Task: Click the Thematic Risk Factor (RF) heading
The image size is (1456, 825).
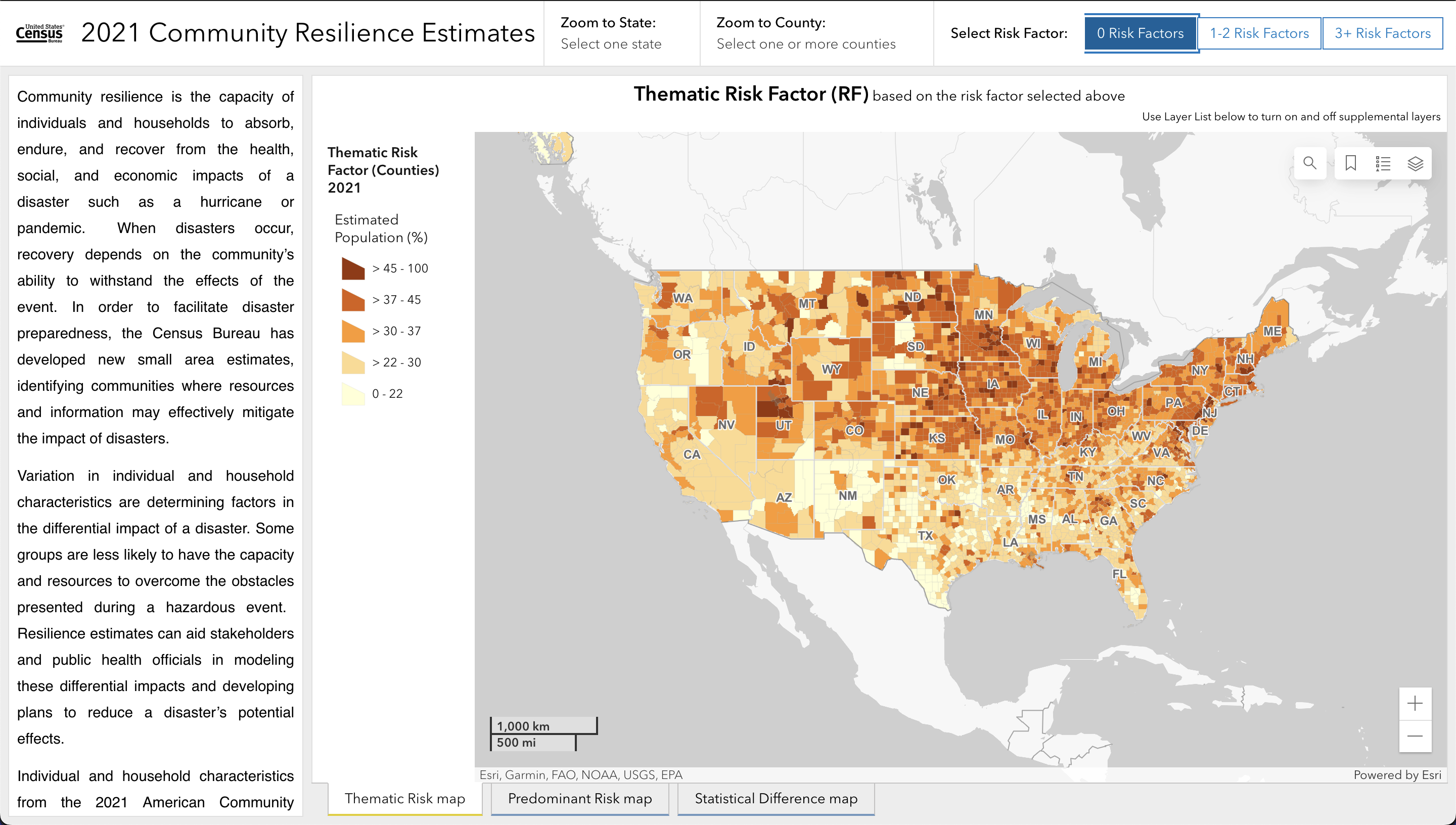Action: (751, 94)
